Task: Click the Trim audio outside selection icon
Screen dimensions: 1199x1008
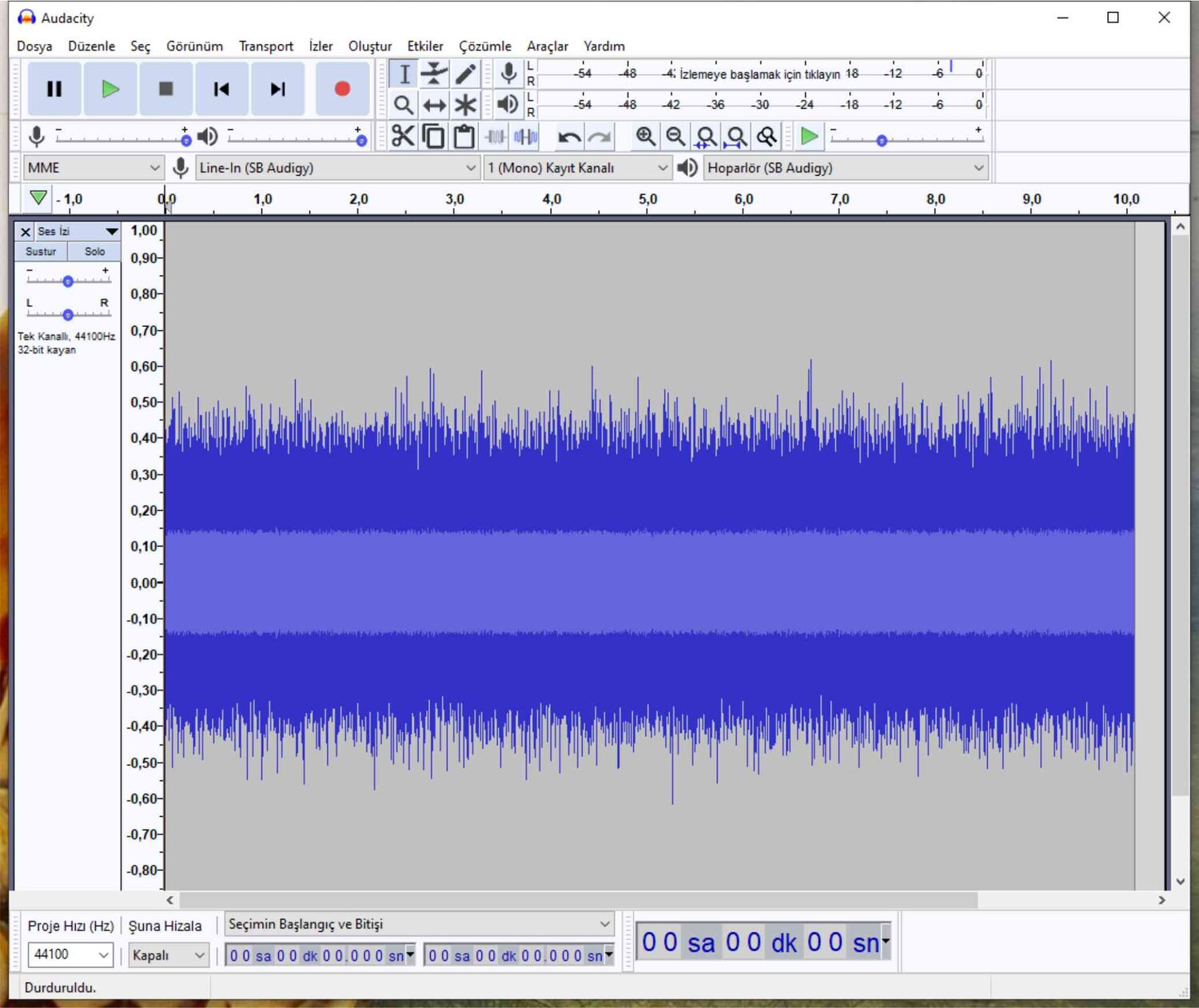Action: (496, 137)
